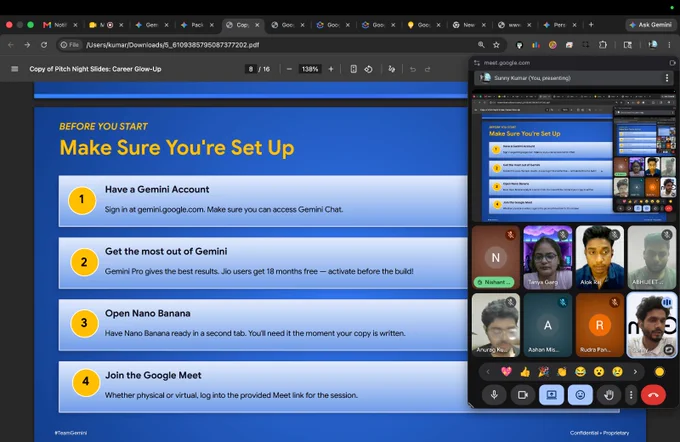Close the Pers tab
The height and width of the screenshot is (442, 680).
coord(574,25)
